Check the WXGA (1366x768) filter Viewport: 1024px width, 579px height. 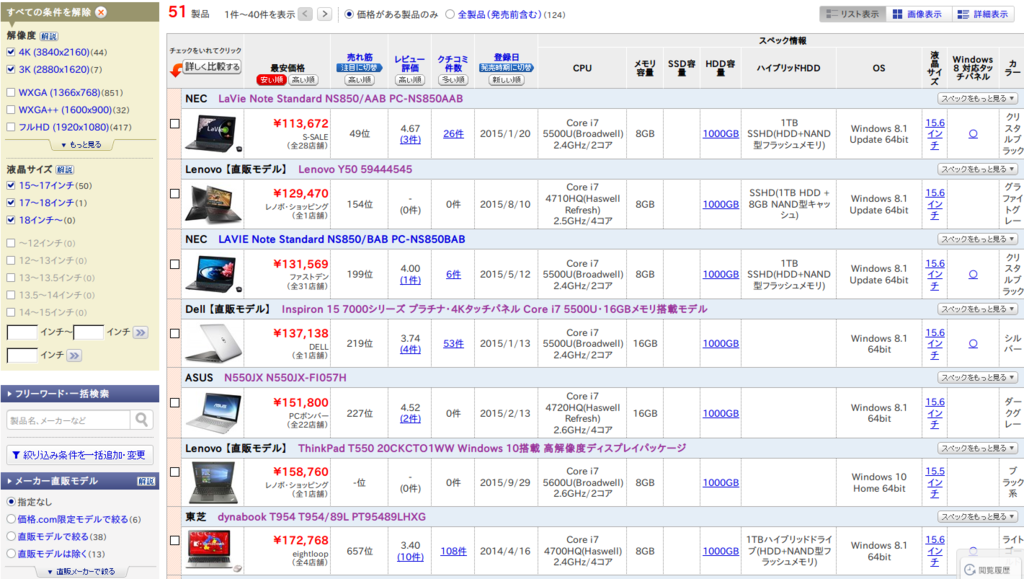click(10, 93)
